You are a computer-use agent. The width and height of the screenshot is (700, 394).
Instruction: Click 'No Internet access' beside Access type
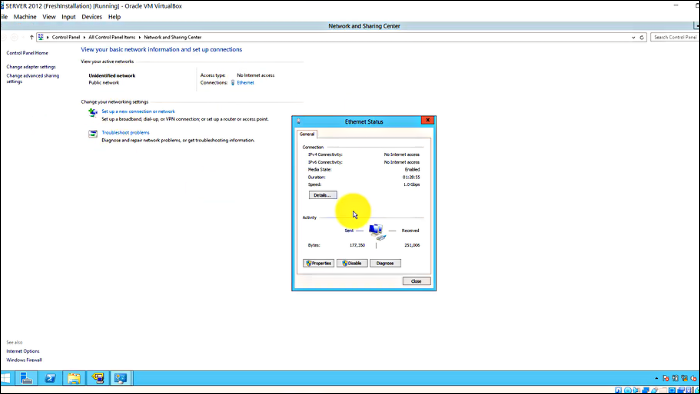click(255, 75)
